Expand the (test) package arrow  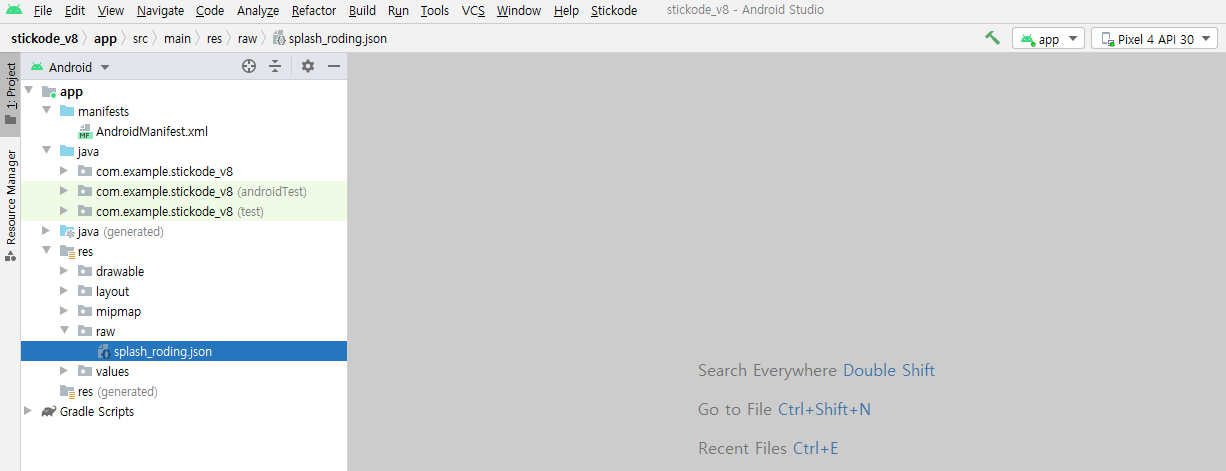[x=65, y=211]
